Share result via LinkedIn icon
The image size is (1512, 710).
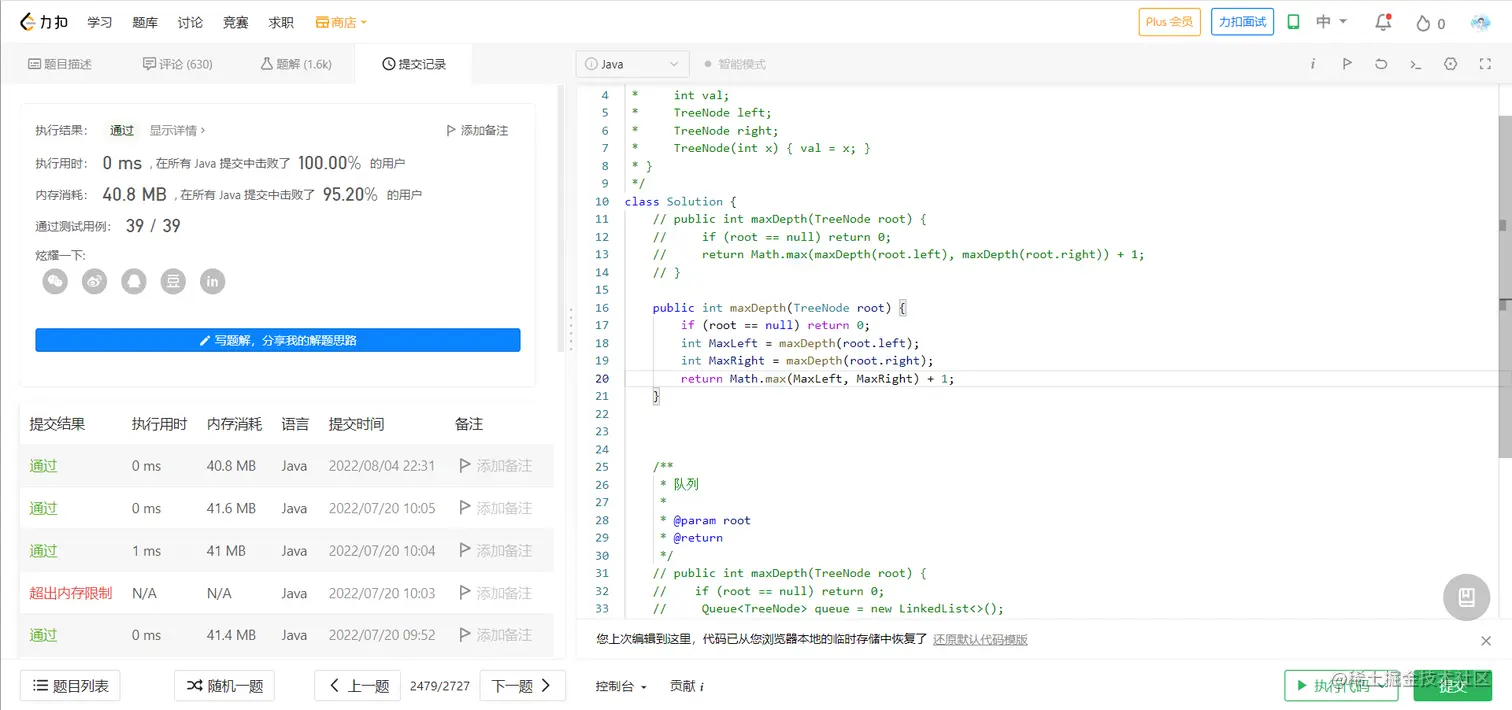[x=212, y=282]
